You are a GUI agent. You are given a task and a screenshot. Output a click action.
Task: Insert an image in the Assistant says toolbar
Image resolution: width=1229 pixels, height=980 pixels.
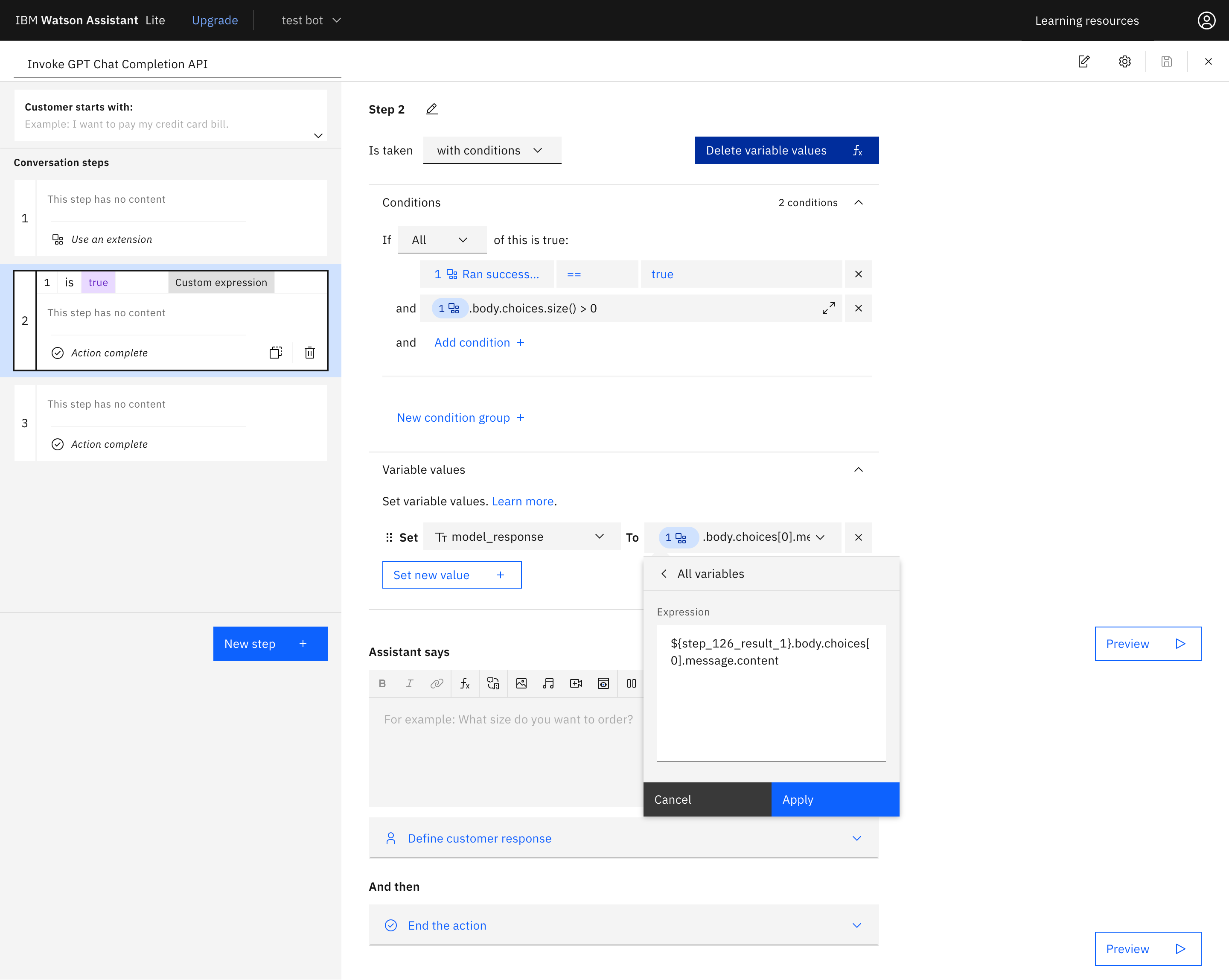point(521,683)
